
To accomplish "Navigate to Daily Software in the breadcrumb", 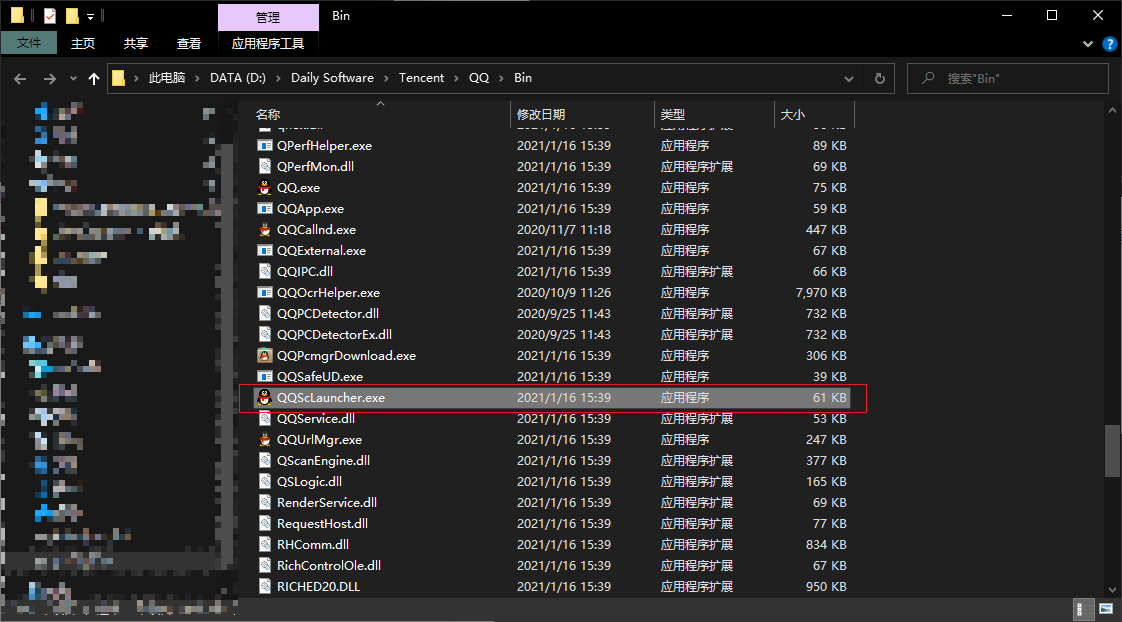I will (x=332, y=78).
